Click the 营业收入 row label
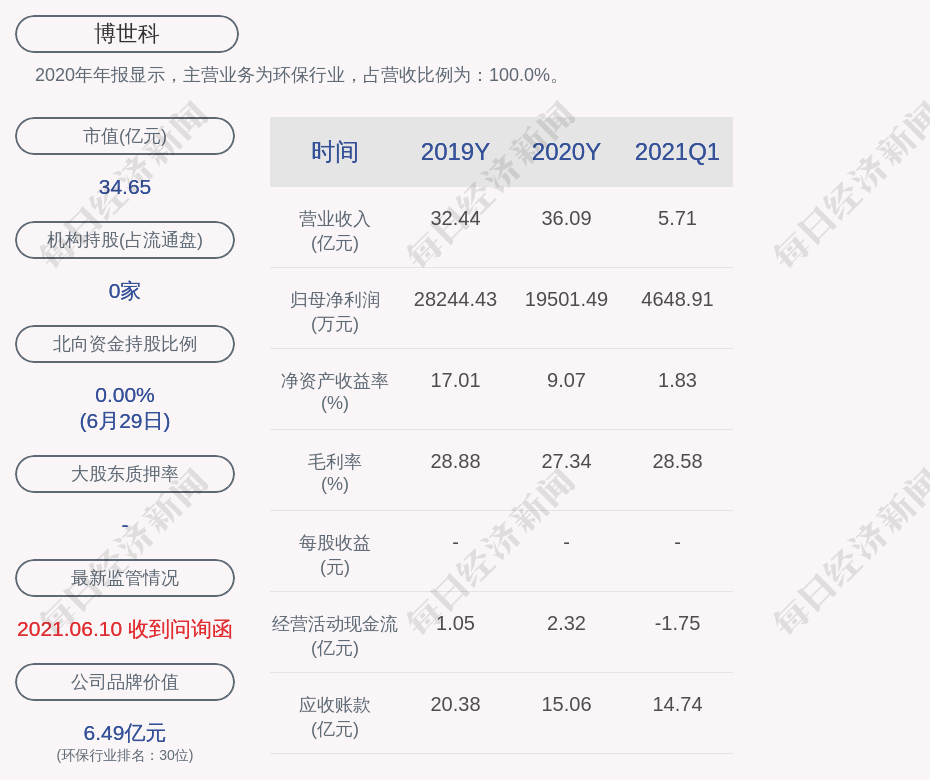930x780 pixels. tap(335, 230)
